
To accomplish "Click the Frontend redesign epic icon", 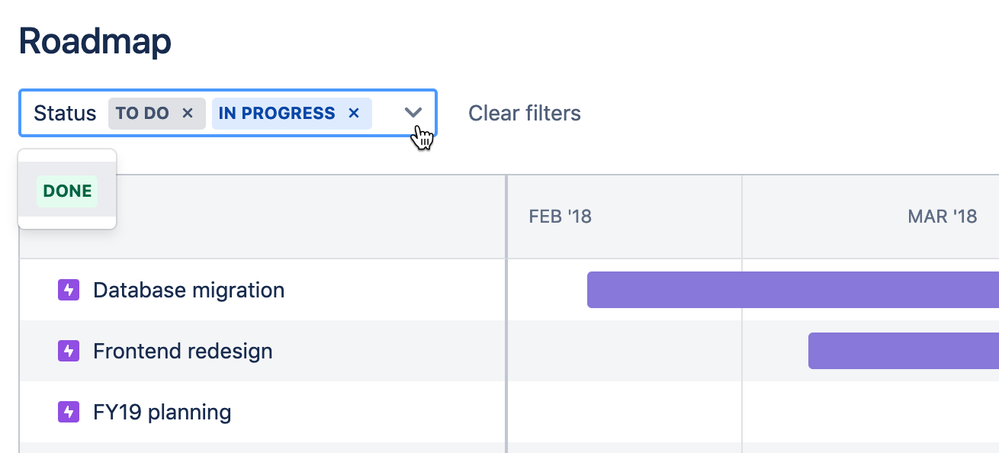I will (x=68, y=351).
